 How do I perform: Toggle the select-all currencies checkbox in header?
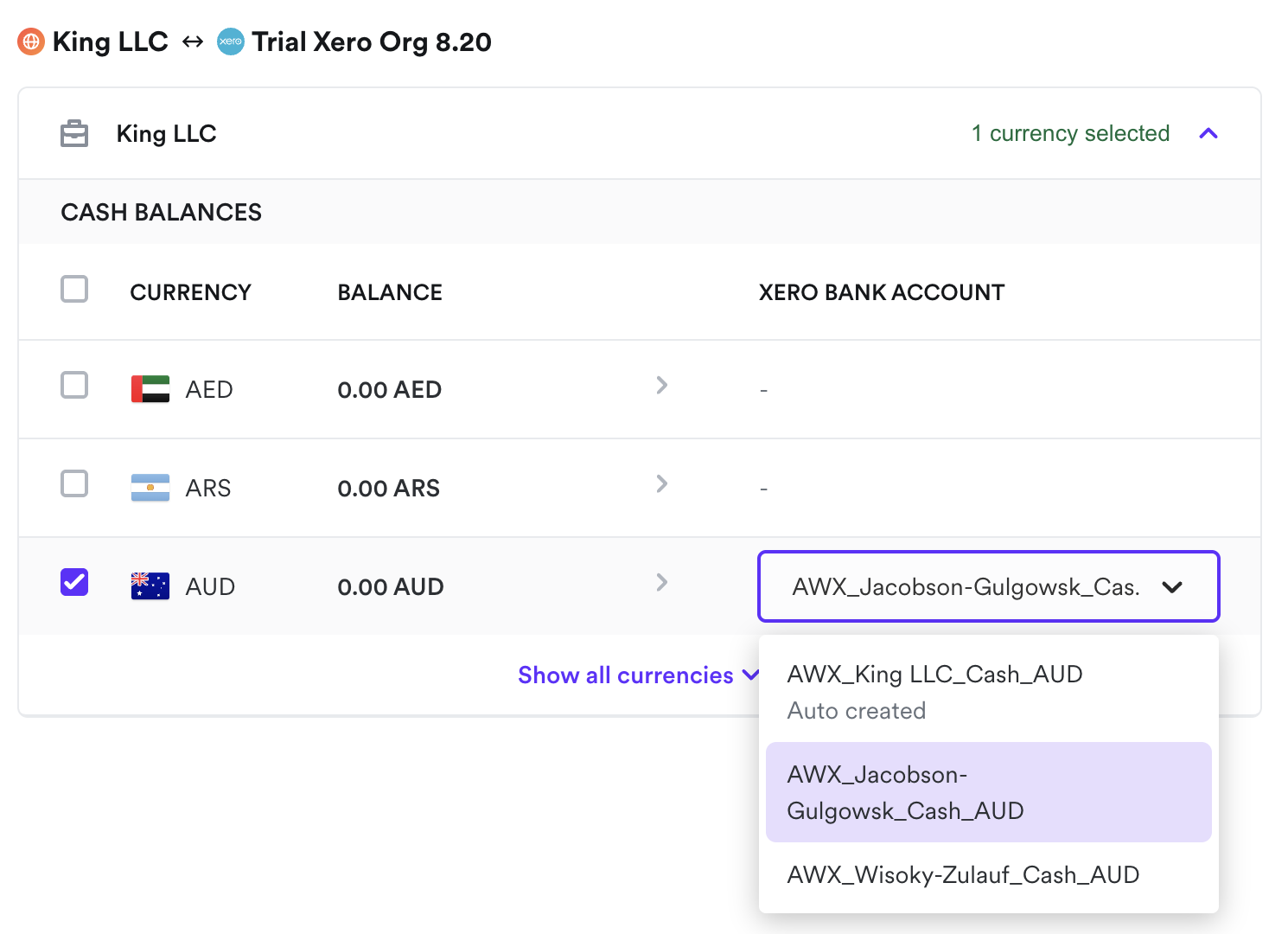74,289
